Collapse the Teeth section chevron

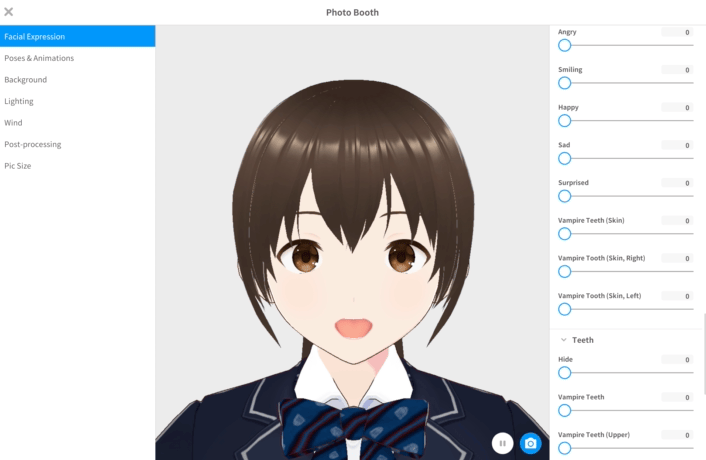click(563, 340)
